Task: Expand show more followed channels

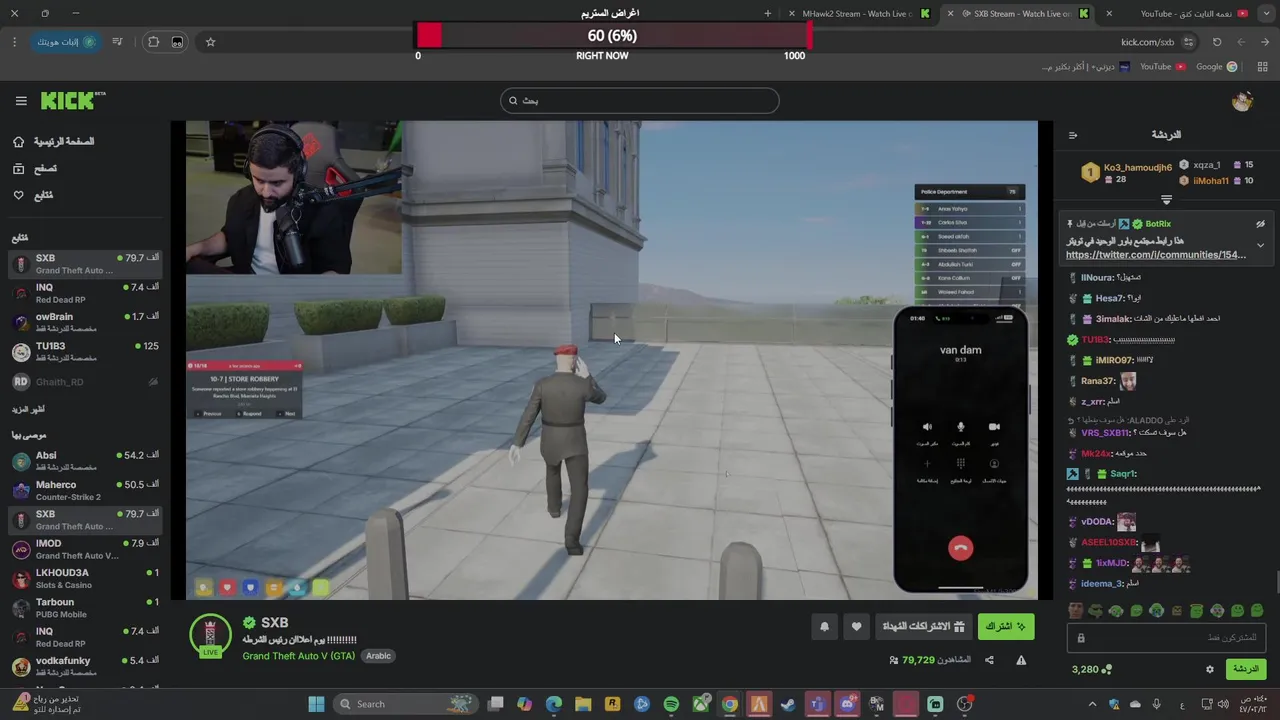Action: (x=28, y=409)
